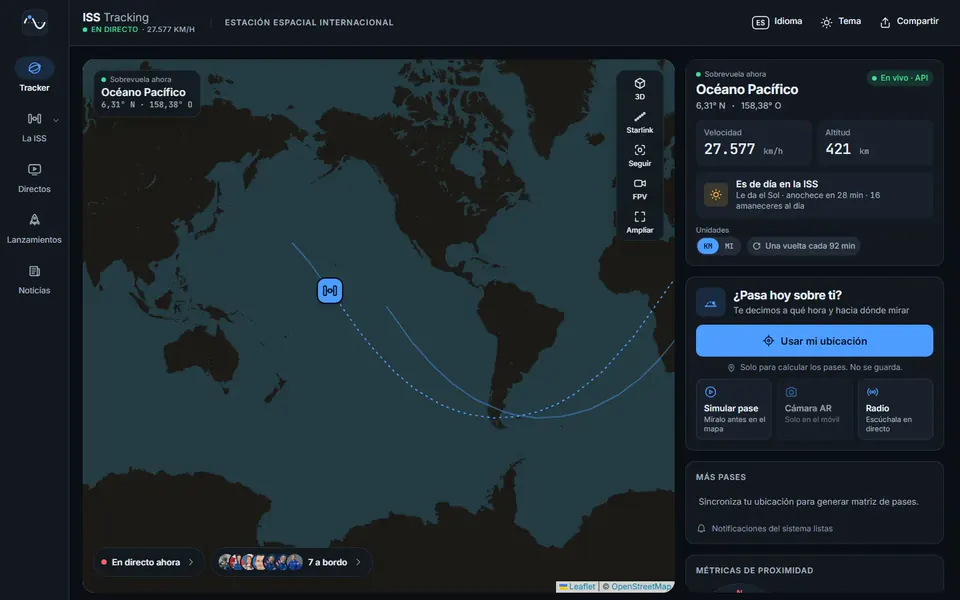Viewport: 960px width, 600px height.
Task: Expand the La ISS submenu chevron
Action: [x=56, y=120]
